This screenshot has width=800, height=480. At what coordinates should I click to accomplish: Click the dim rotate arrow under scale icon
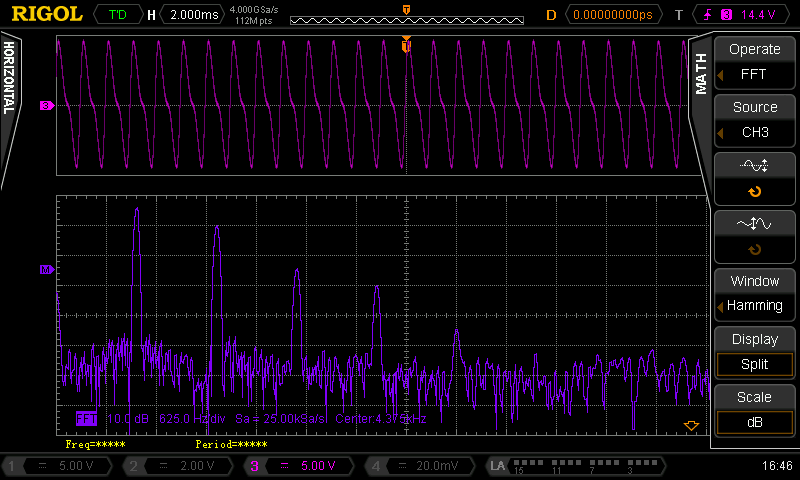(x=755, y=250)
